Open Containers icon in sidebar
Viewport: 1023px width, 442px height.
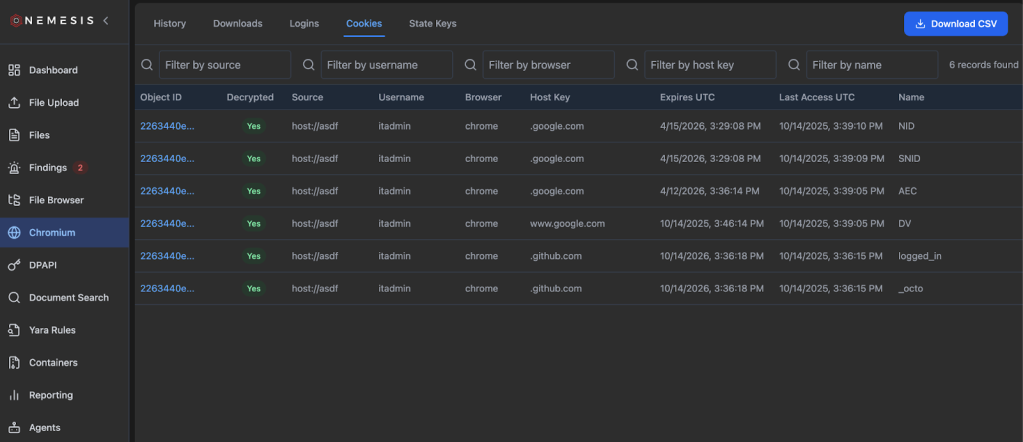coord(14,363)
